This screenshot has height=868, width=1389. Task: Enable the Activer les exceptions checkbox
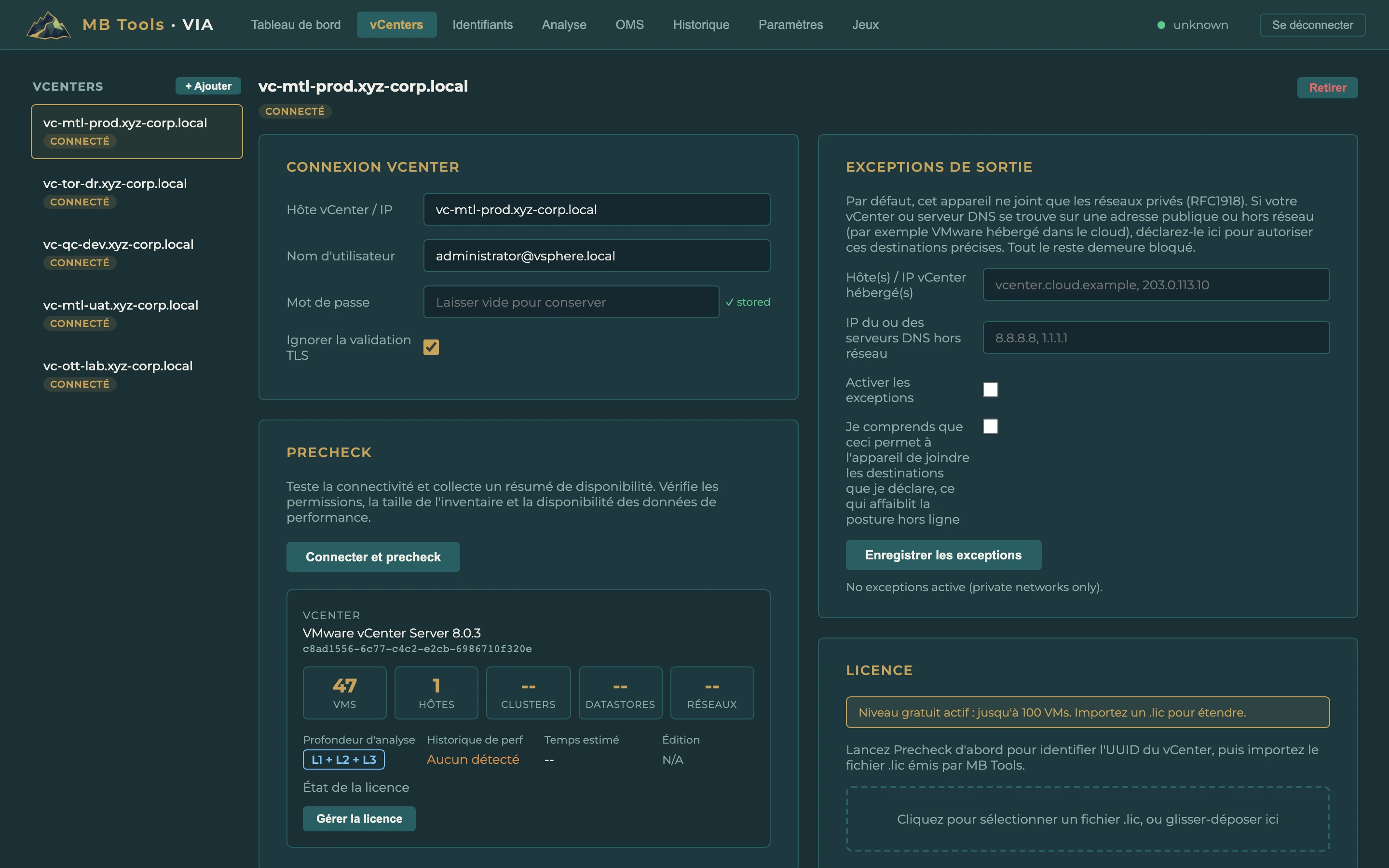(x=990, y=390)
